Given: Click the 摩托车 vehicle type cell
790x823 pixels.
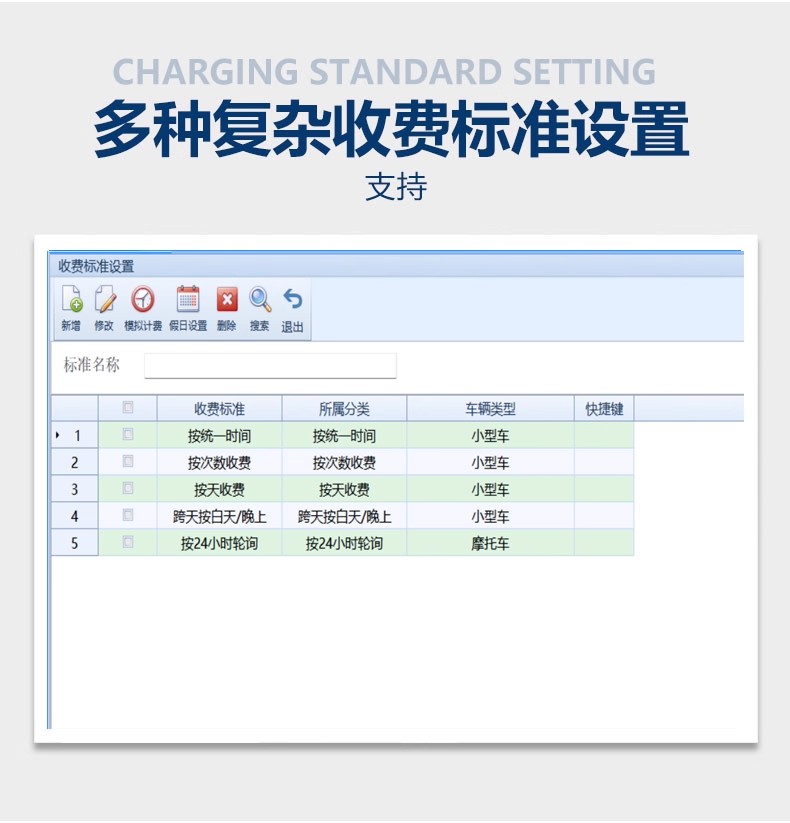Looking at the screenshot, I should [x=490, y=544].
